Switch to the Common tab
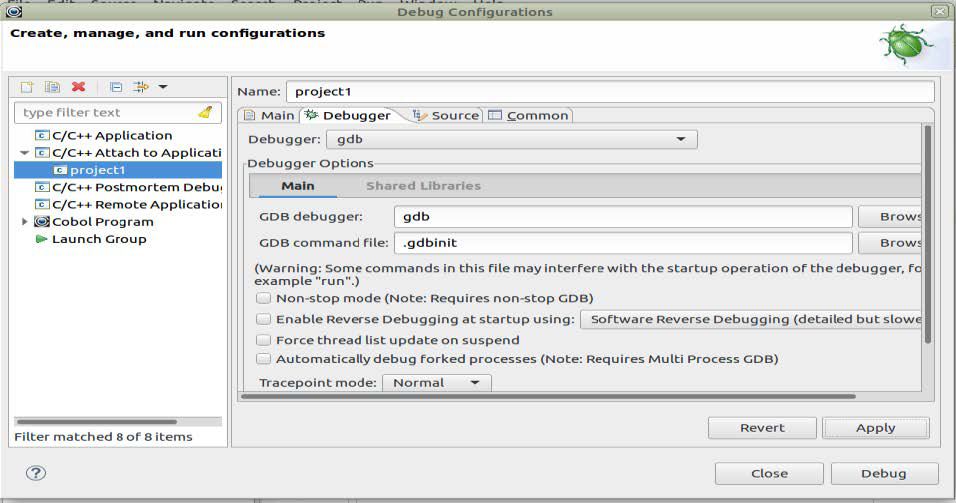Viewport: 956px width, 503px height. pyautogui.click(x=529, y=115)
